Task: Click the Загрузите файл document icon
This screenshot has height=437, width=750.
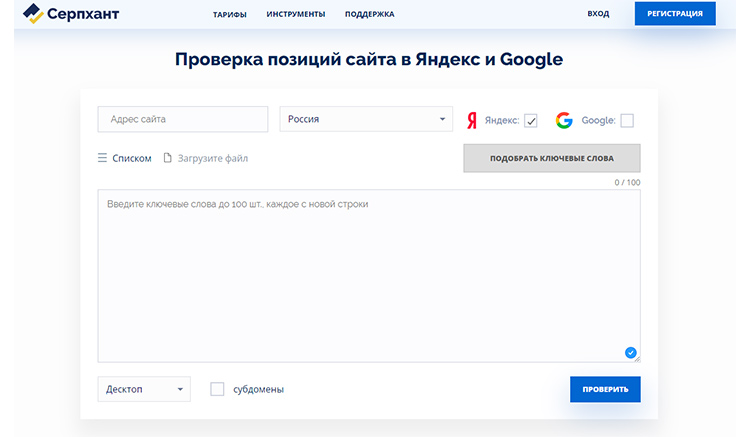Action: click(168, 158)
